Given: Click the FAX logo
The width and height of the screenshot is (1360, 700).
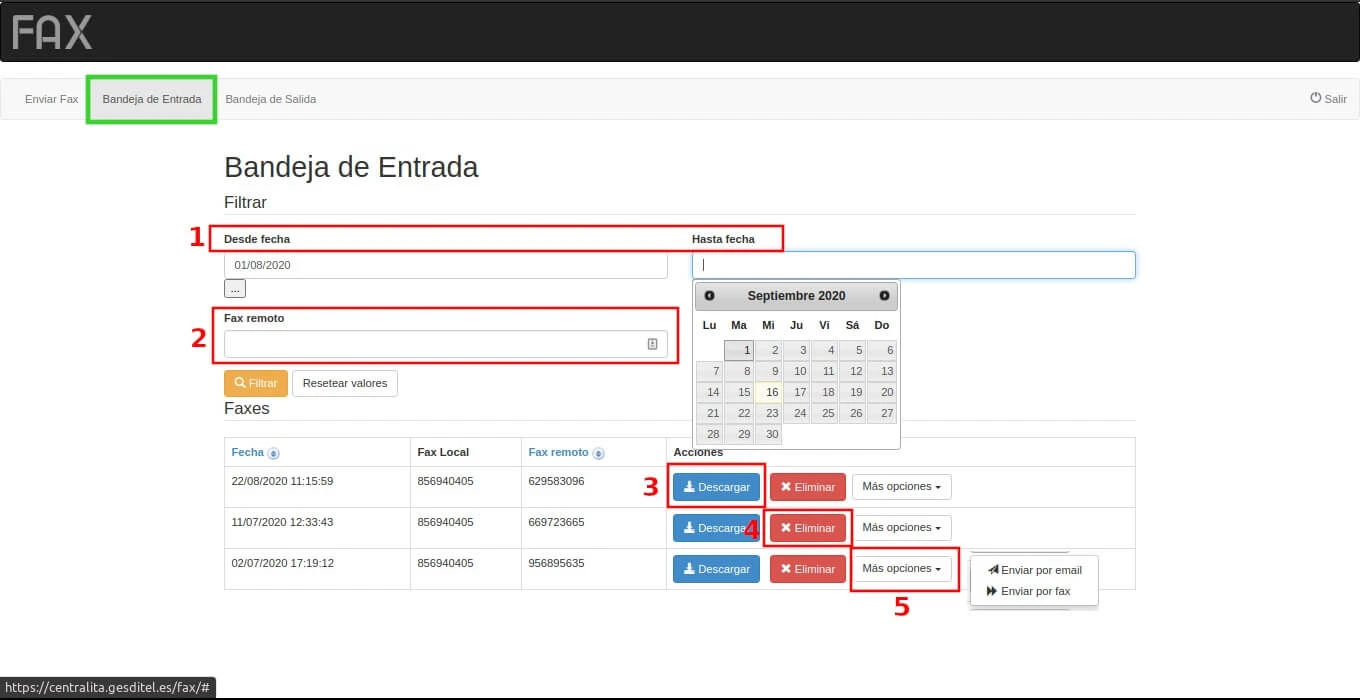Looking at the screenshot, I should [52, 32].
